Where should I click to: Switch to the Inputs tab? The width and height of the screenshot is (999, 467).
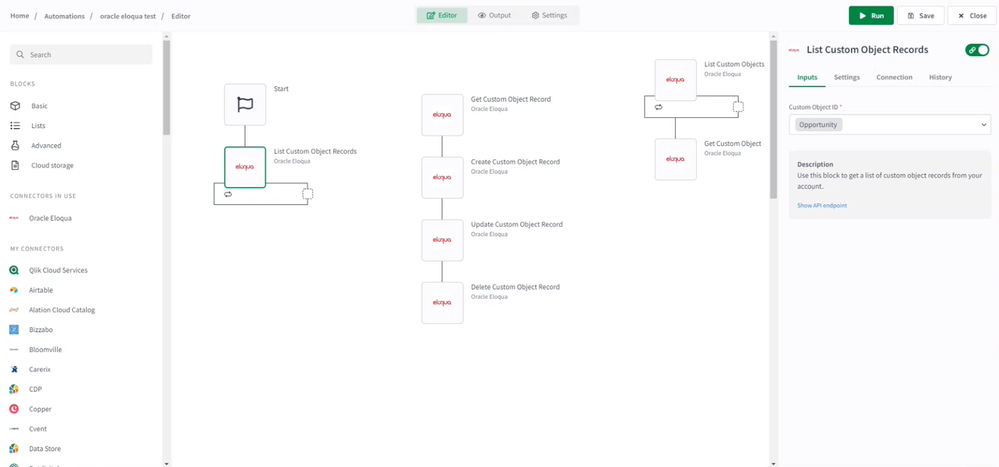point(807,77)
